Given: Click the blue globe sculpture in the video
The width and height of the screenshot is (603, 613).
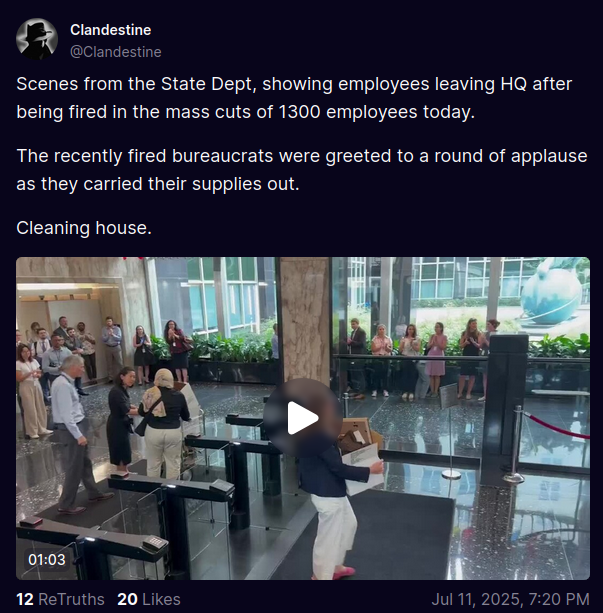Looking at the screenshot, I should (x=551, y=292).
